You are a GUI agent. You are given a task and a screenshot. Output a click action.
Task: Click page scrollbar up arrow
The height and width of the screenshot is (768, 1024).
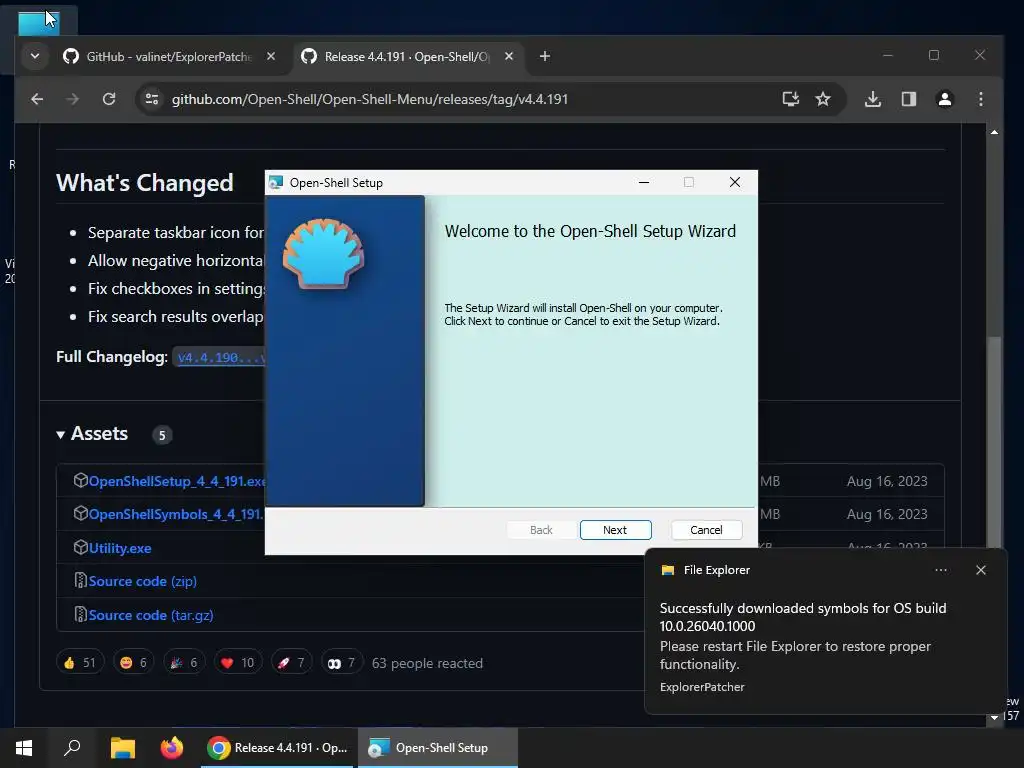tap(994, 133)
